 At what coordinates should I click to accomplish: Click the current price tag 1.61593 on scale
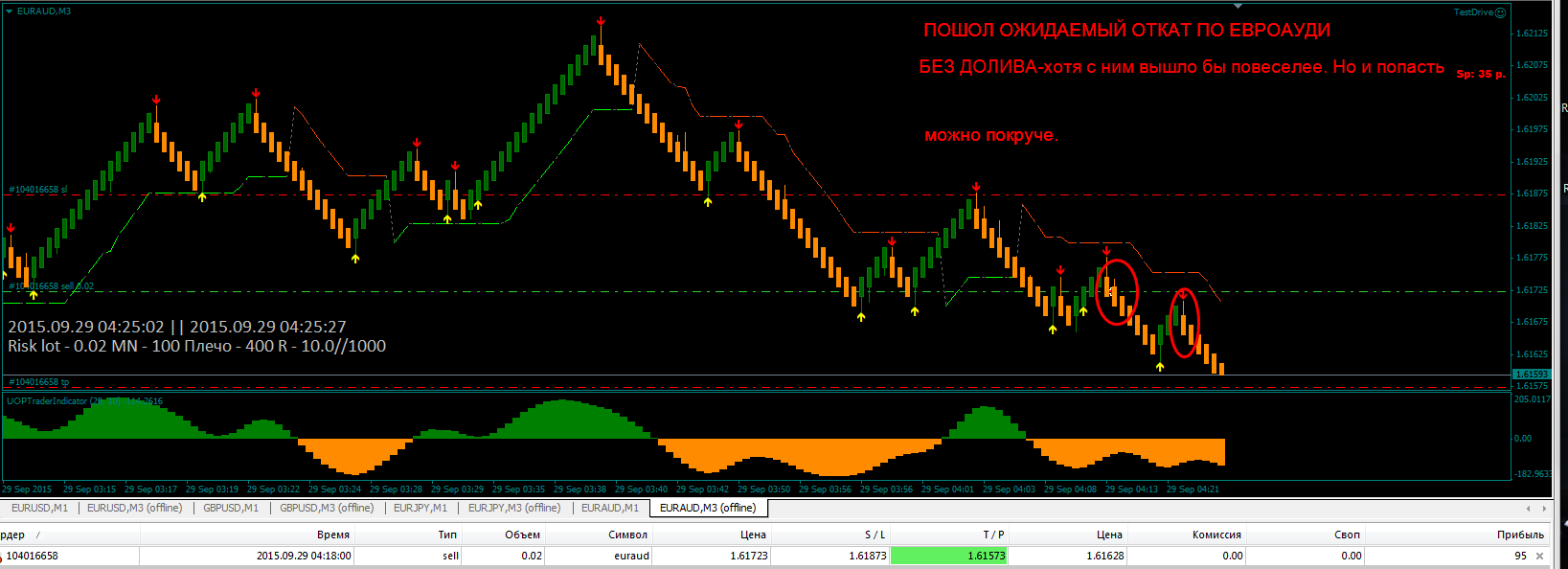point(1531,375)
